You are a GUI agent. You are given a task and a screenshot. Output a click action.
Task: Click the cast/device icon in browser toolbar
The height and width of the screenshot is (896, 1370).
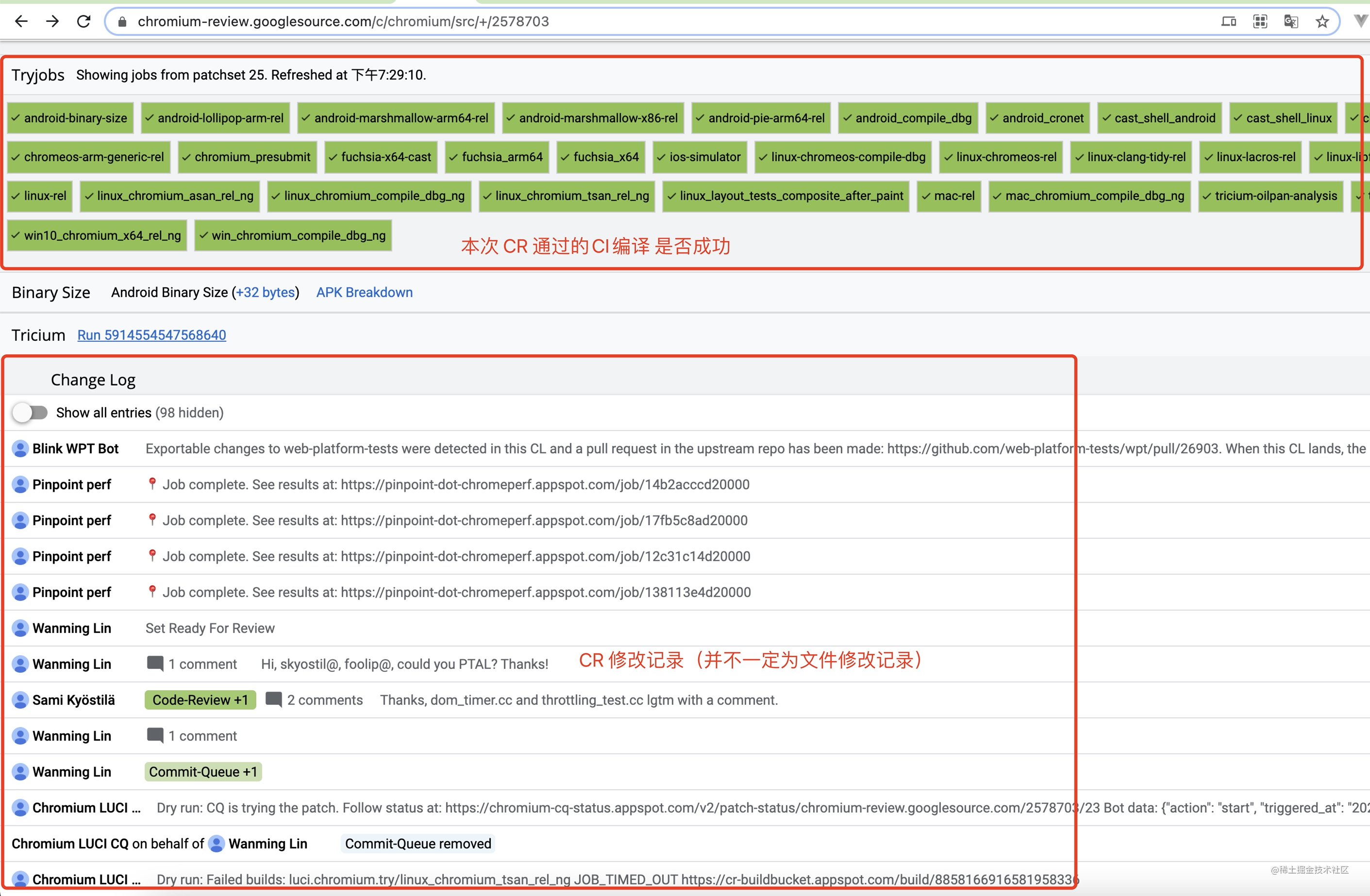1228,21
